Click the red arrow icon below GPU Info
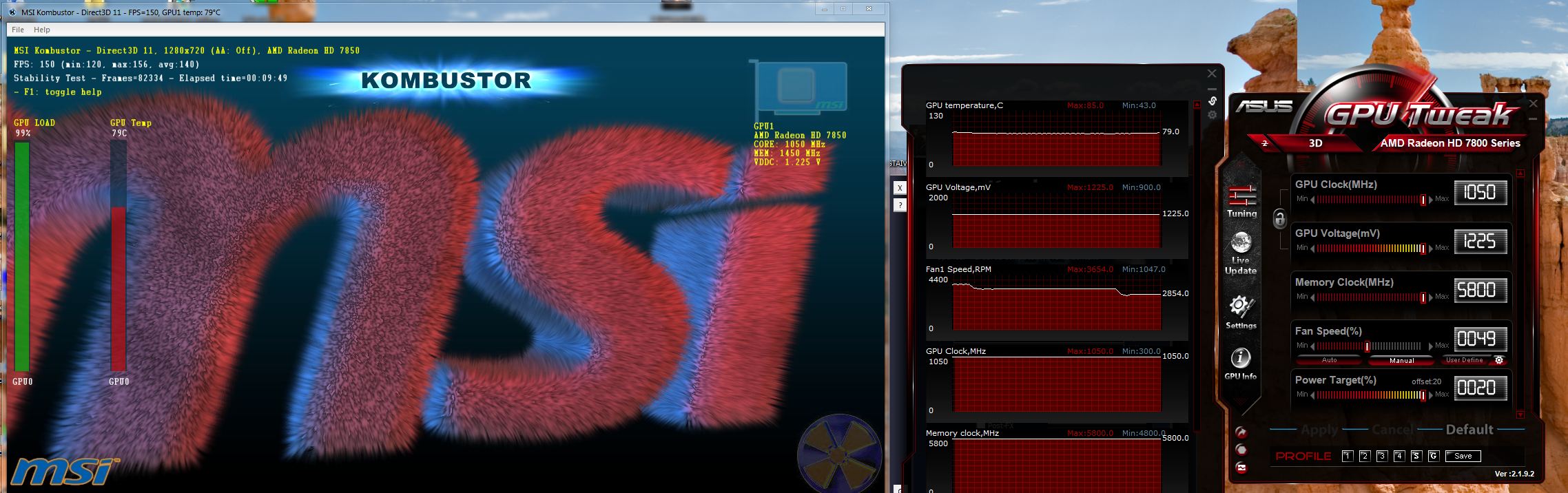 (x=1241, y=432)
